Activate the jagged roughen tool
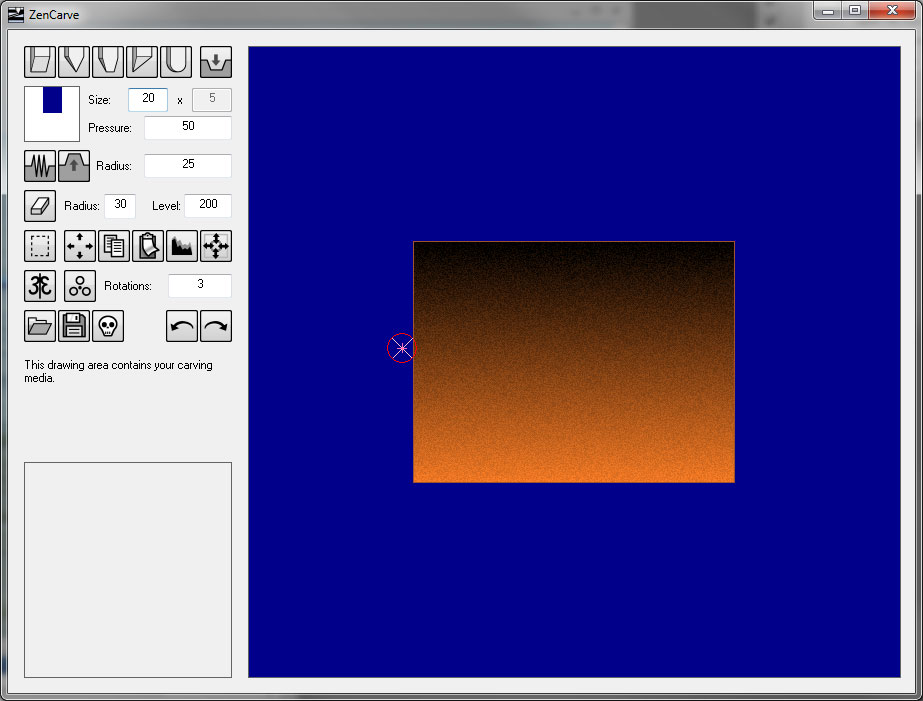923x701 pixels. click(x=40, y=165)
